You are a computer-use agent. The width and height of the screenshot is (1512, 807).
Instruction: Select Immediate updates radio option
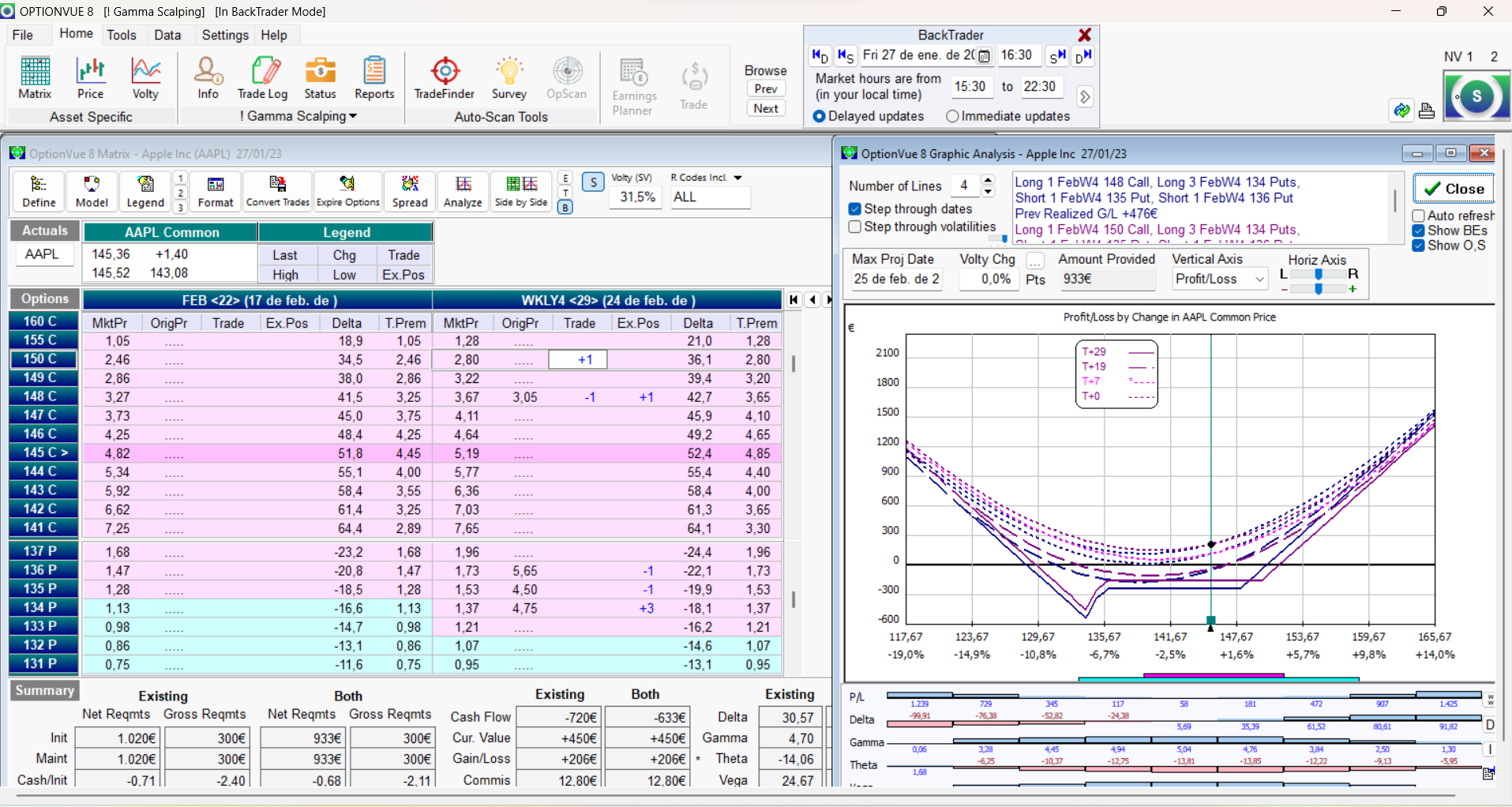point(952,116)
